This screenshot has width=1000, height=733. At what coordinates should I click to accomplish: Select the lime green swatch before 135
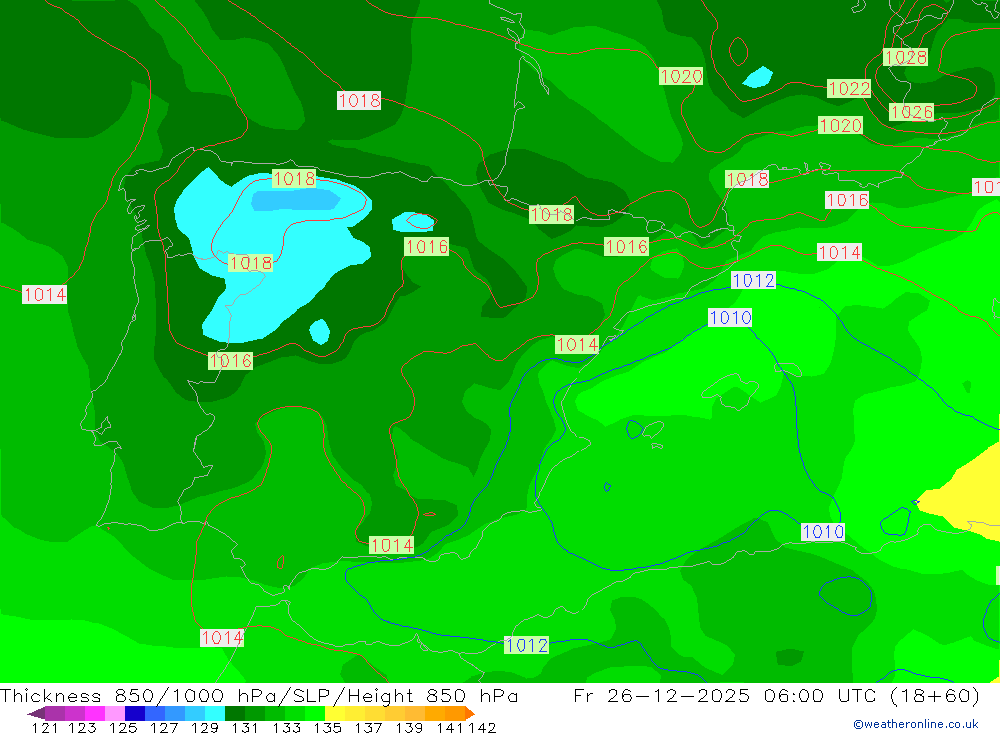click(315, 713)
